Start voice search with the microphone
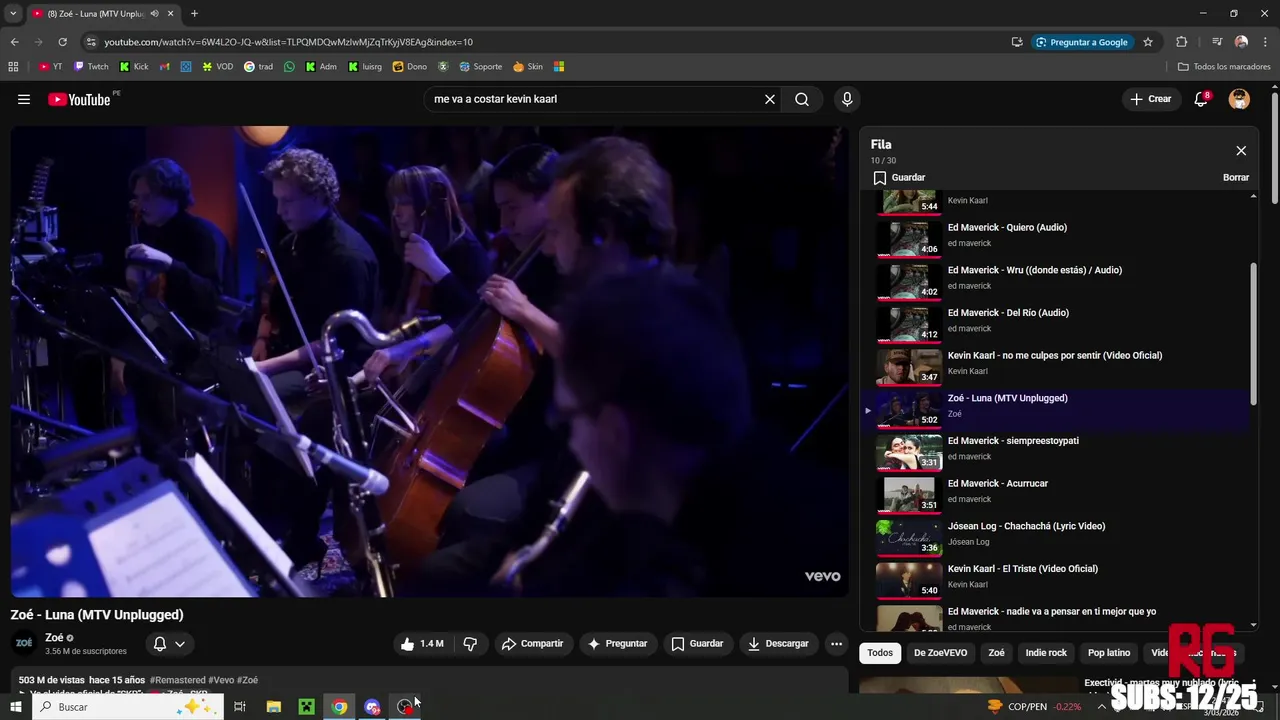This screenshot has width=1280, height=720. click(847, 99)
